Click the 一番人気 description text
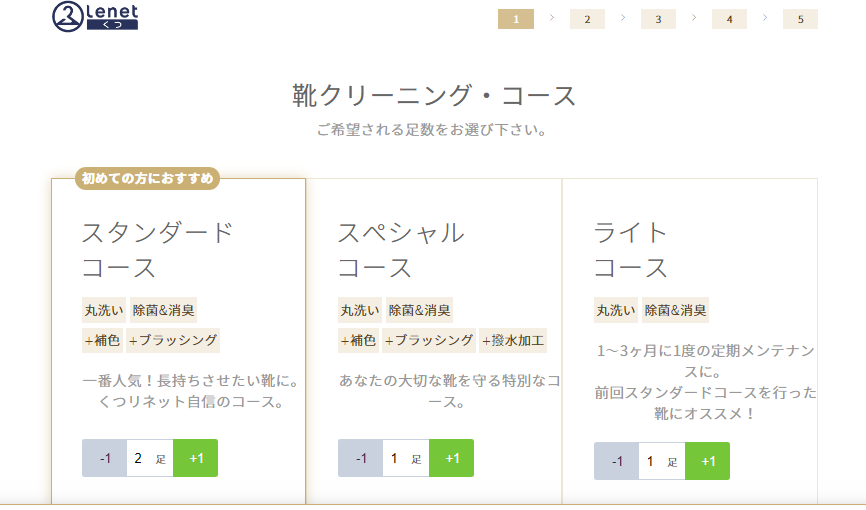 [x=191, y=391]
